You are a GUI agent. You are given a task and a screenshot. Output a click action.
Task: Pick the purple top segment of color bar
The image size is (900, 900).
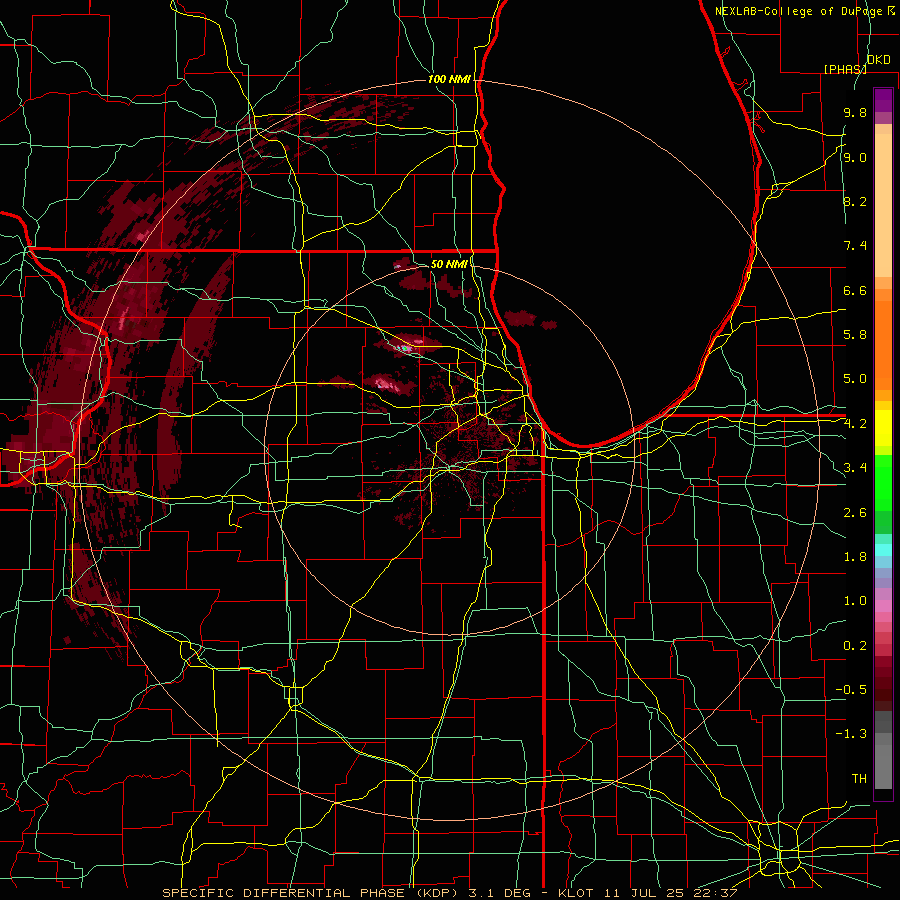point(883,100)
